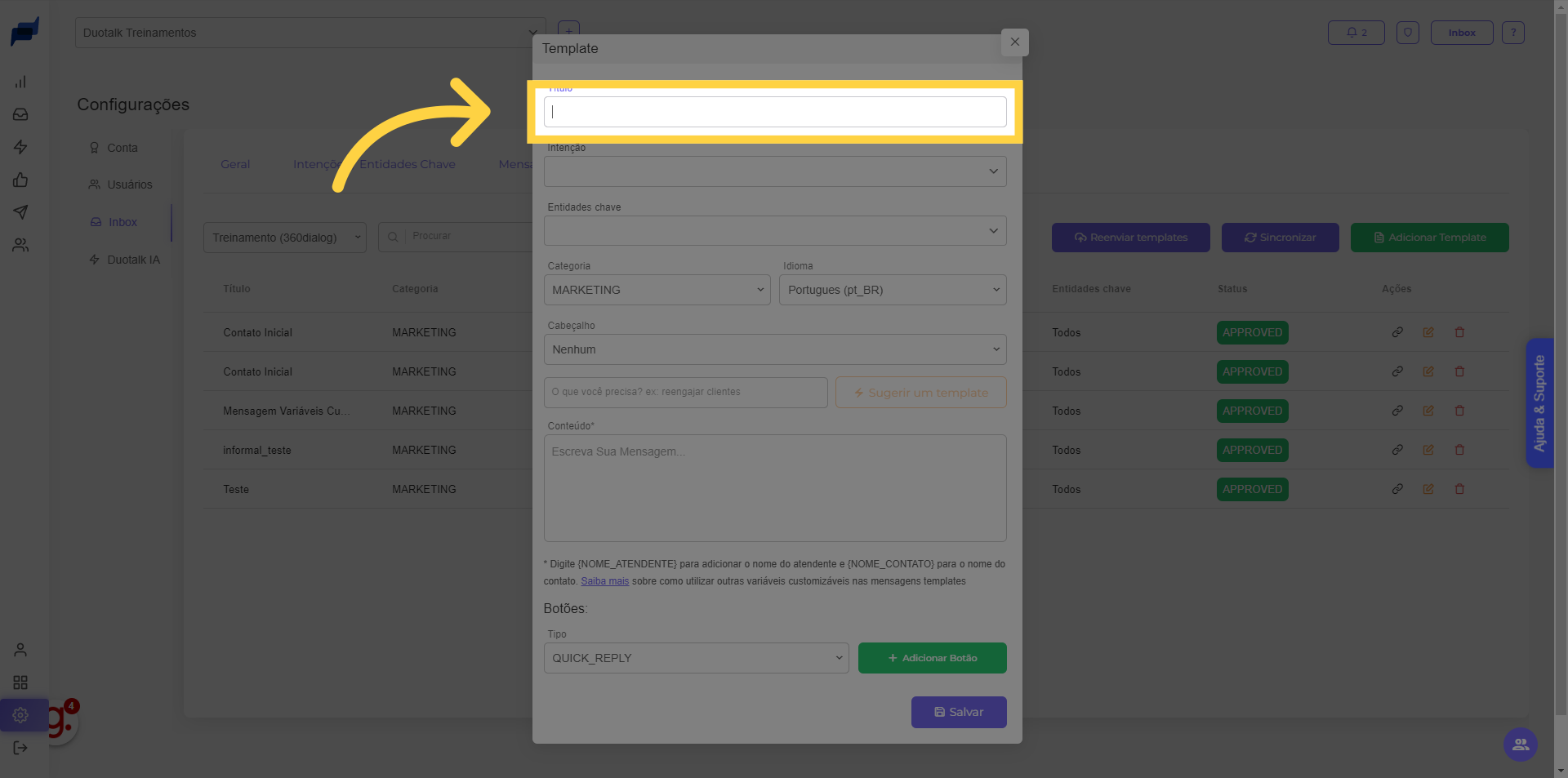
Task: Click link icon for first Contato Inicial row
Action: [1397, 332]
